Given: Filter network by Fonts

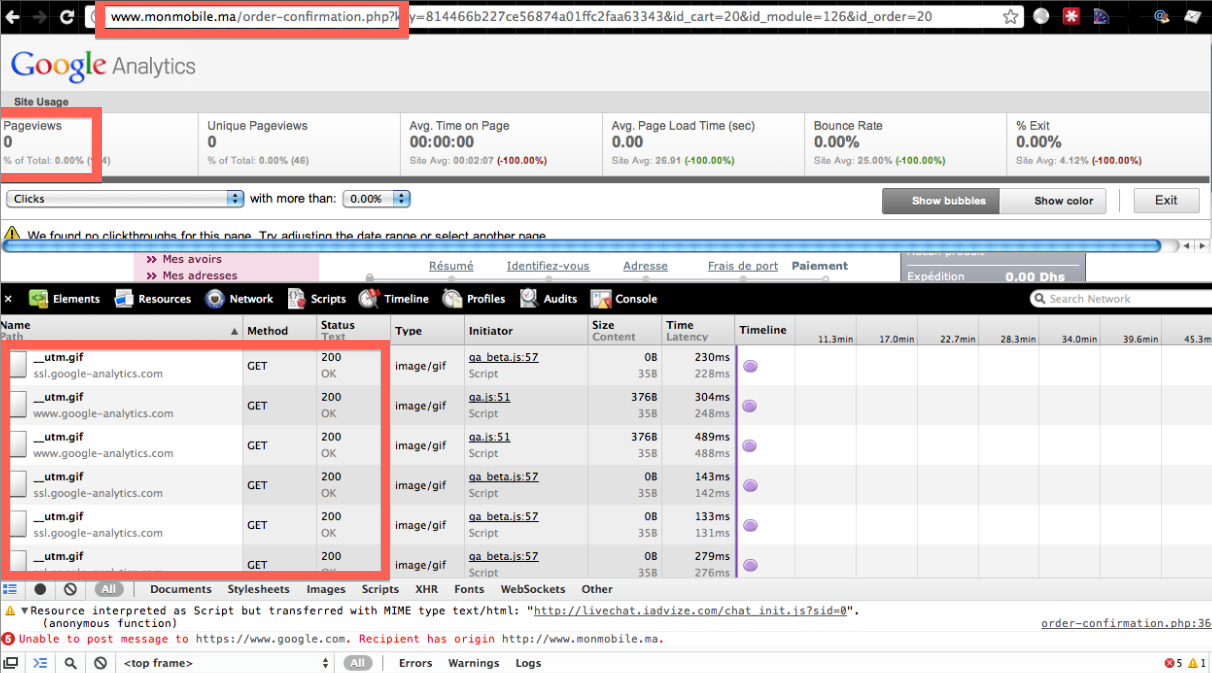Looking at the screenshot, I should tap(469, 589).
